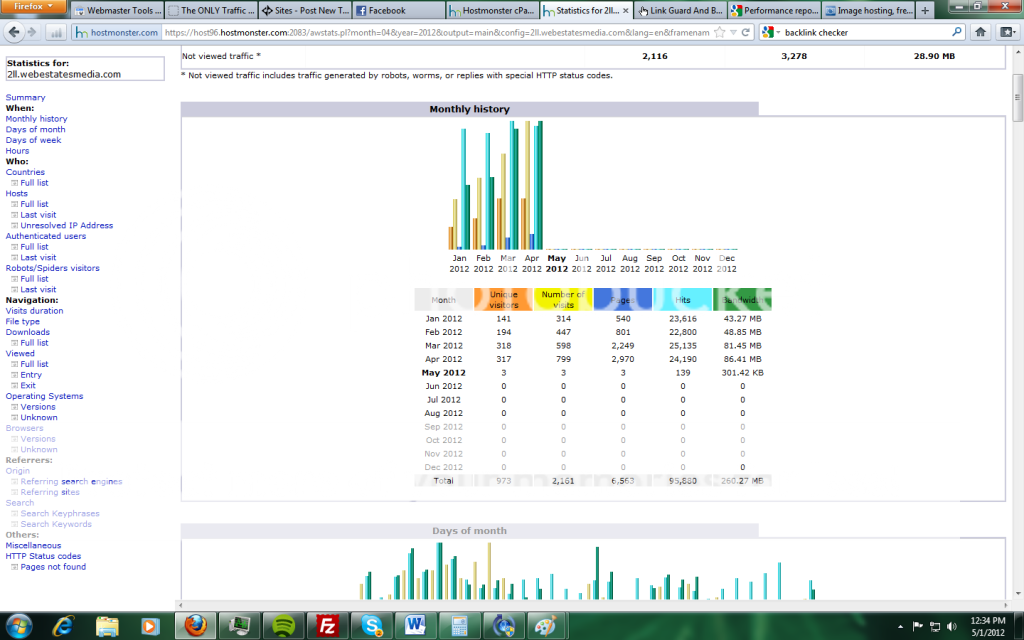Click Last visit icon under Hosts
Viewport: 1024px width, 640px height.
14,215
